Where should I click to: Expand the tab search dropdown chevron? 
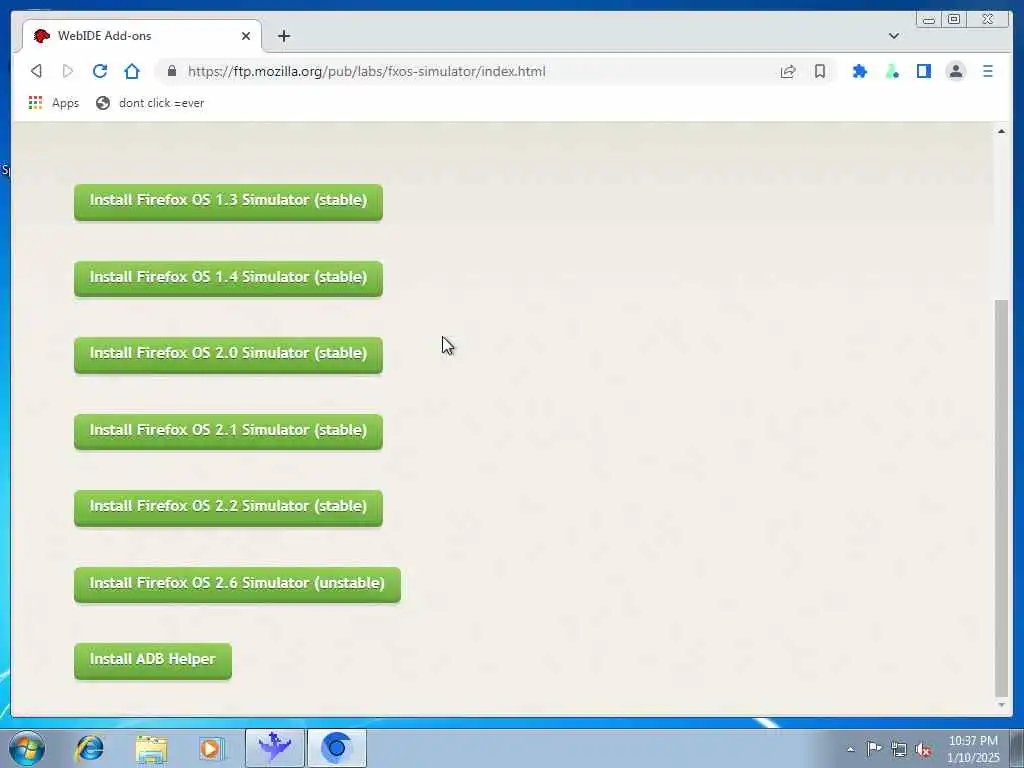[x=894, y=36]
